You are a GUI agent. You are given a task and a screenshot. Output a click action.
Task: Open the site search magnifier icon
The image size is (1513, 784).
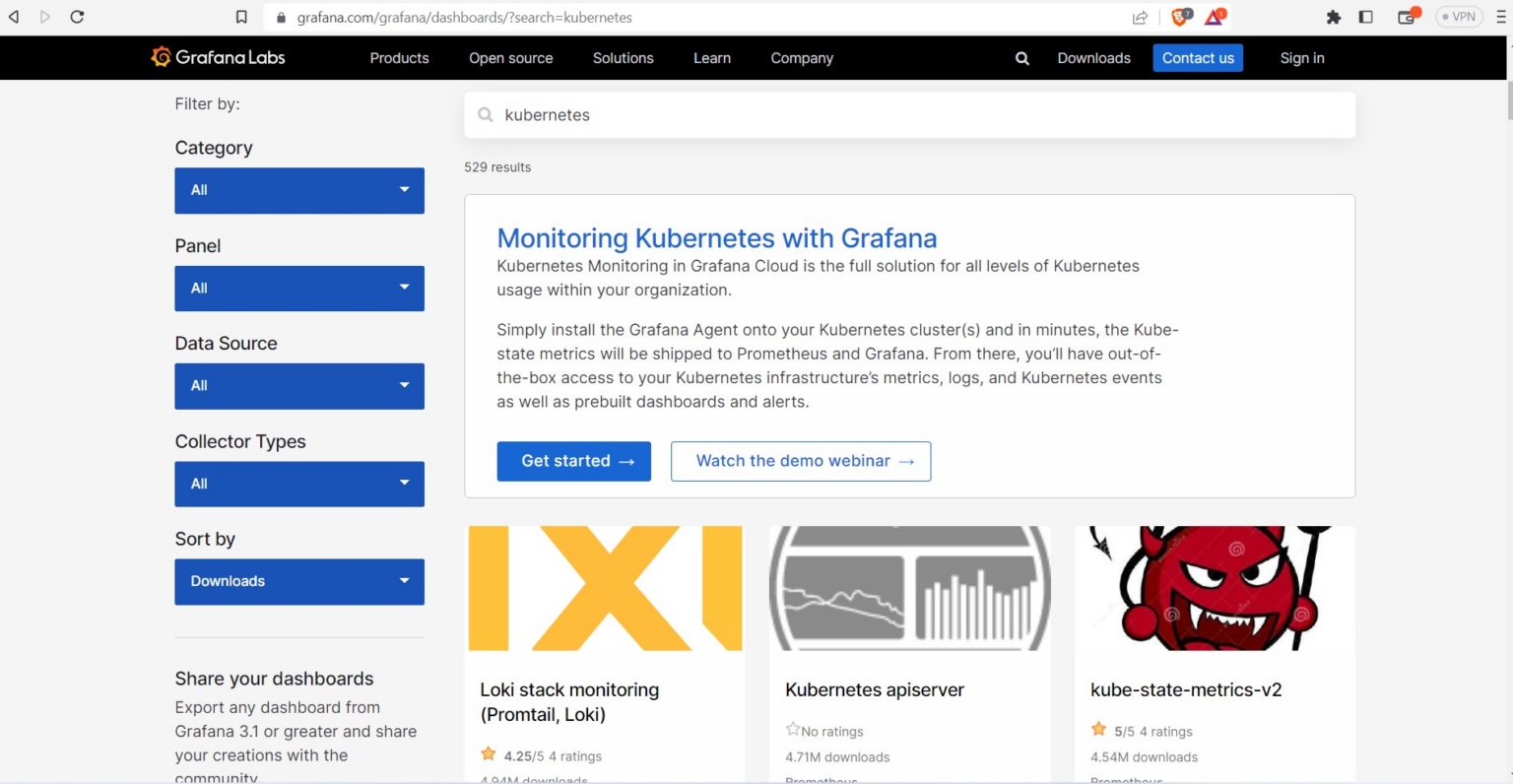(1021, 58)
